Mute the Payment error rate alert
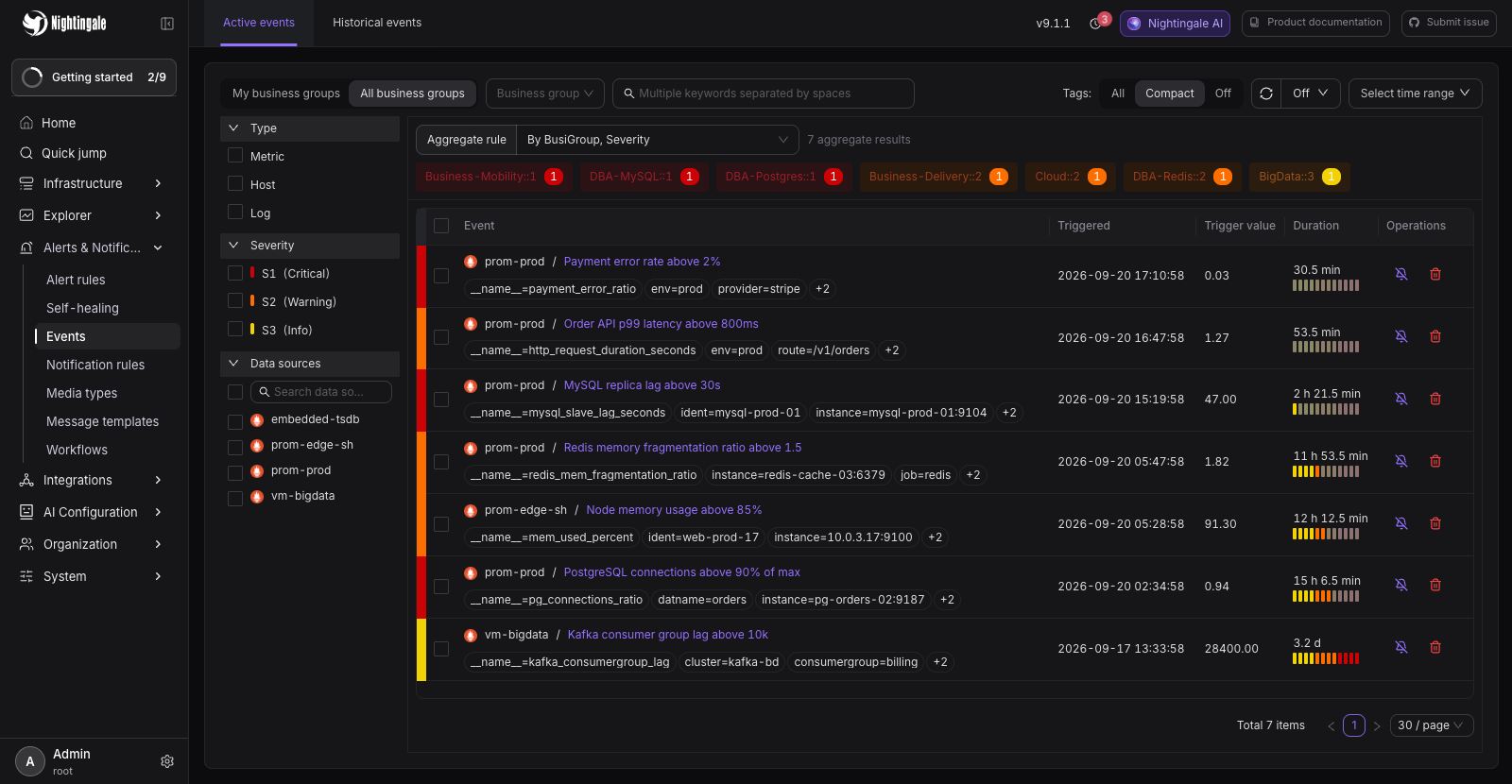Screen dimensions: 1512x784 [x=1401, y=274]
